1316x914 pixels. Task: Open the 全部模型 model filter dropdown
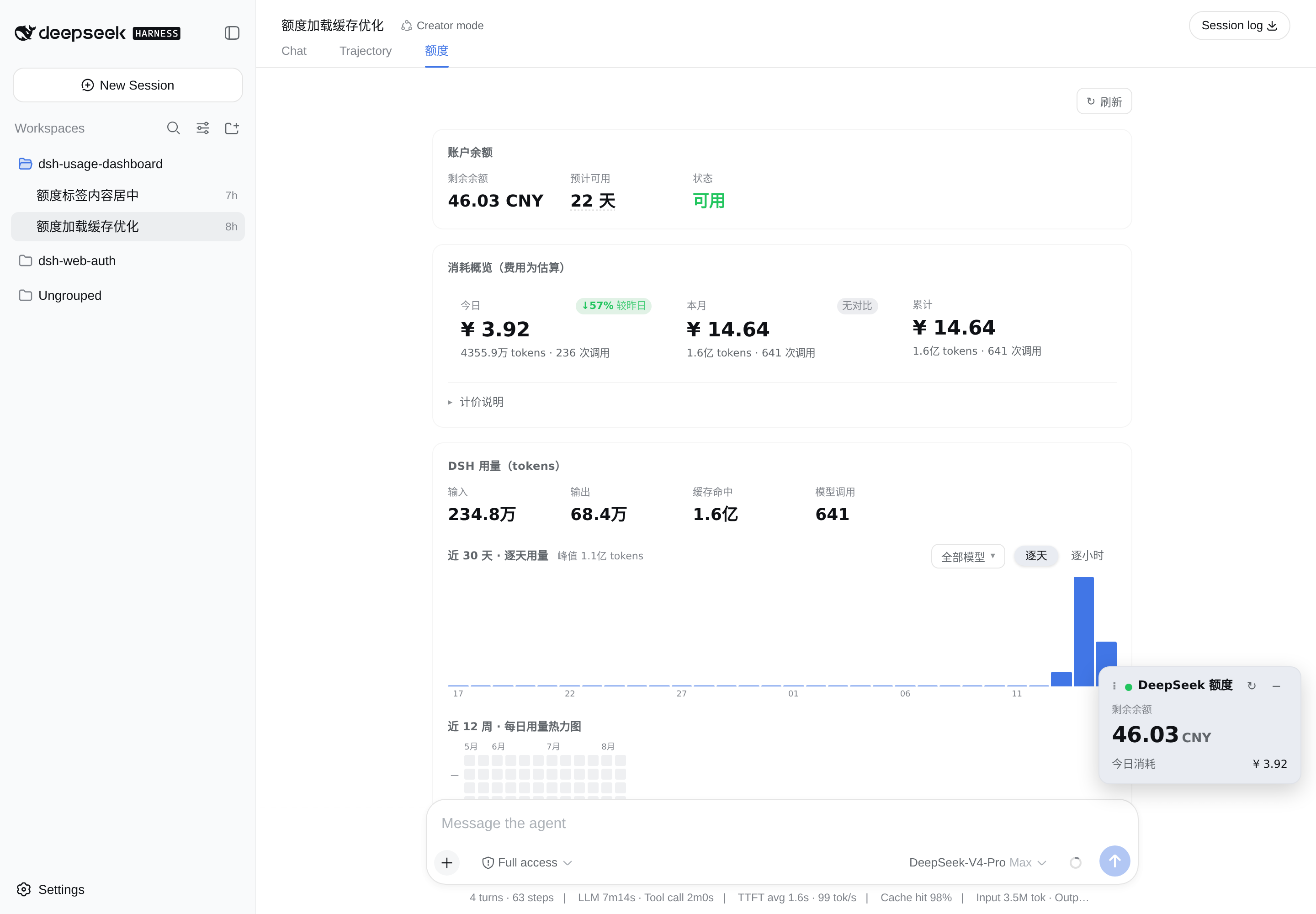[x=968, y=557]
